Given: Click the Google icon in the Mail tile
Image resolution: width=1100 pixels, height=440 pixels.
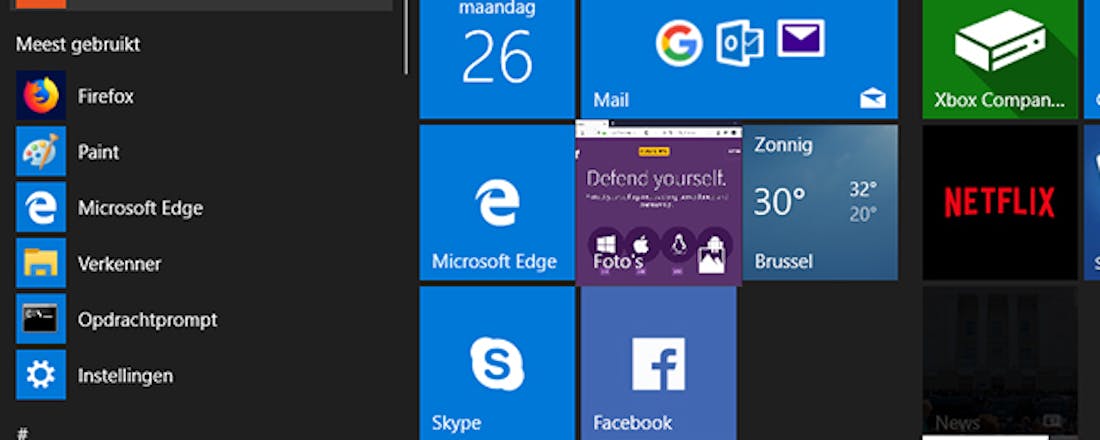Looking at the screenshot, I should pos(679,43).
